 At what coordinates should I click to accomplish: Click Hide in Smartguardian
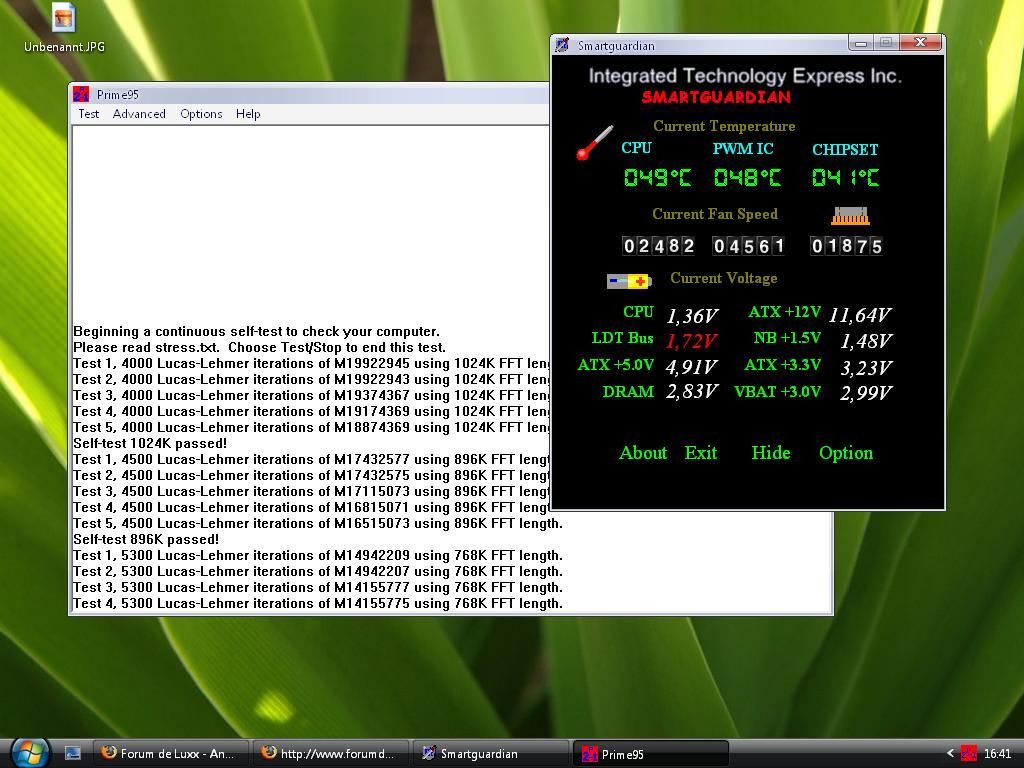click(771, 453)
